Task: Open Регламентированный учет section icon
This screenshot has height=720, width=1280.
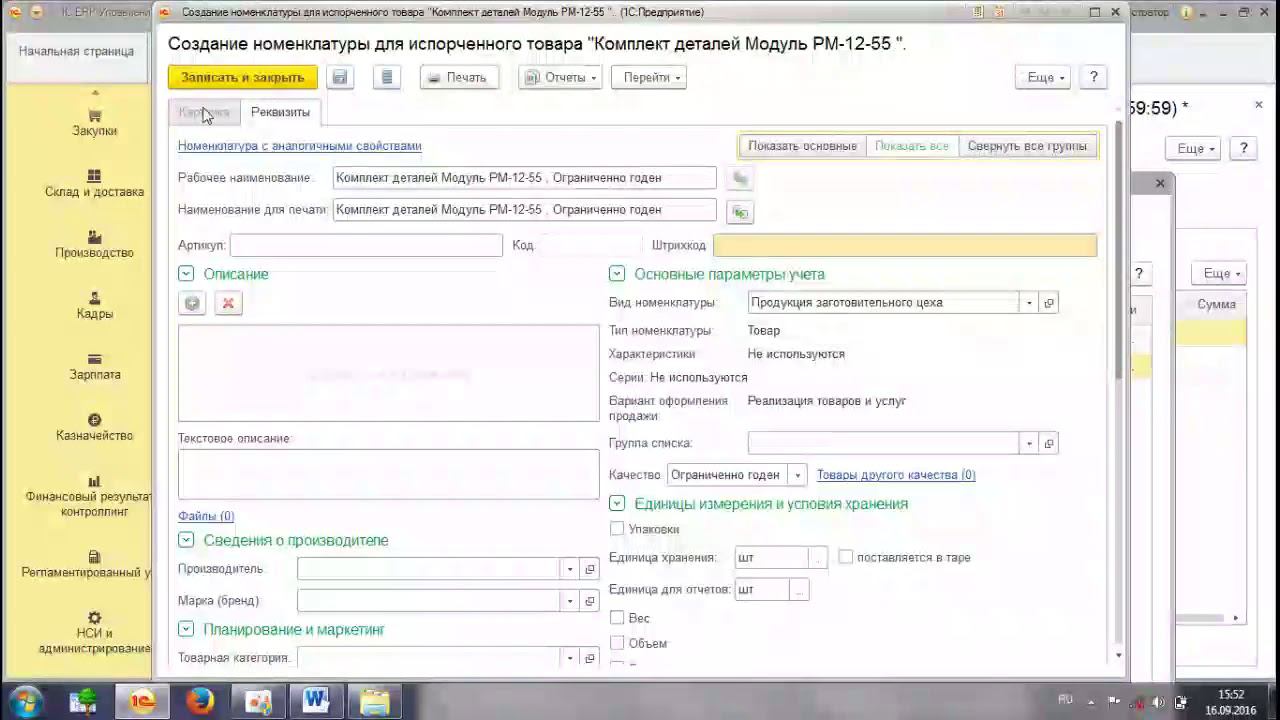Action: pos(94,557)
